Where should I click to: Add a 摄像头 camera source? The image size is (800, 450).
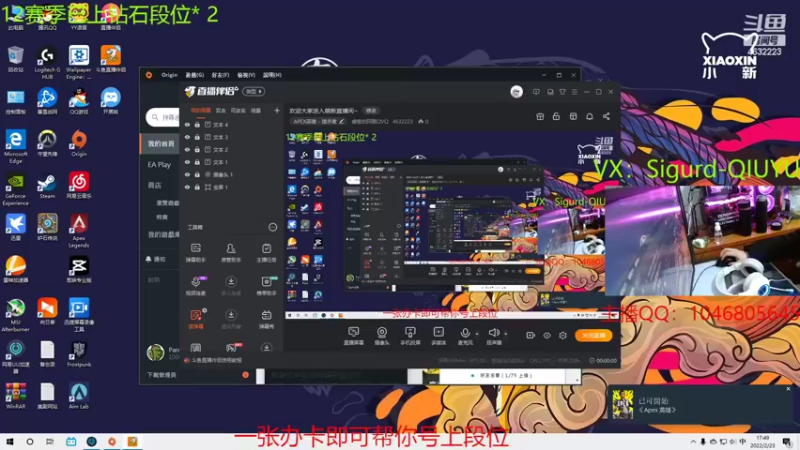point(382,336)
